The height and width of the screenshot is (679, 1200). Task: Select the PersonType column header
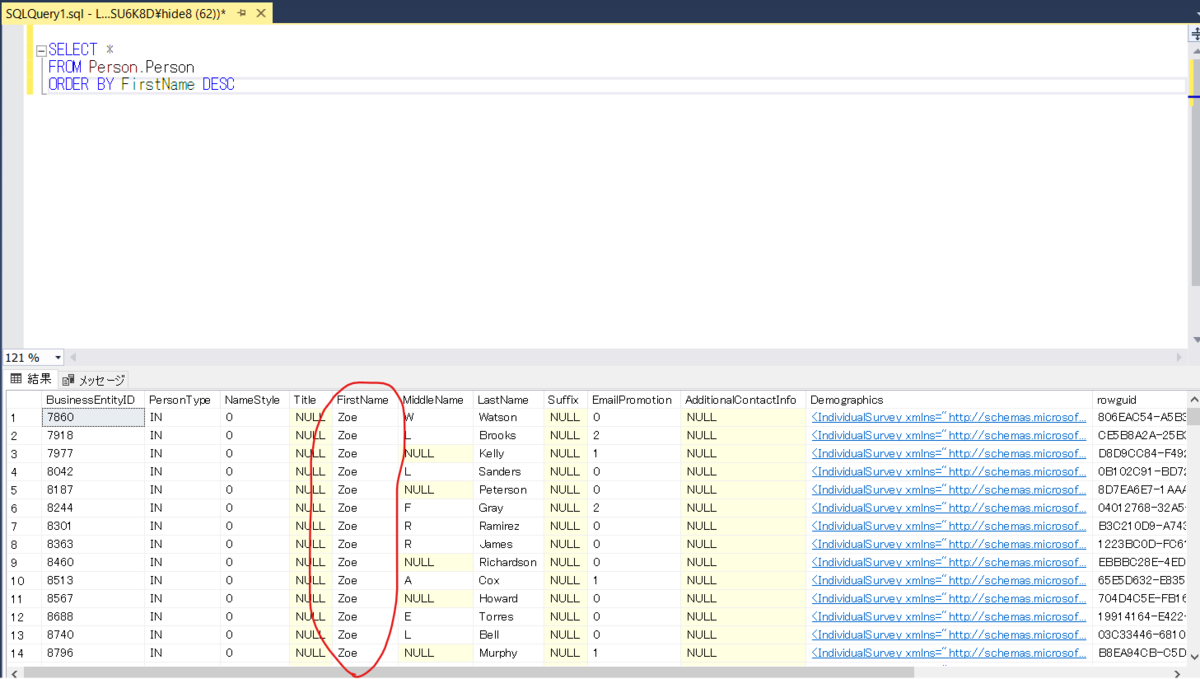(183, 399)
